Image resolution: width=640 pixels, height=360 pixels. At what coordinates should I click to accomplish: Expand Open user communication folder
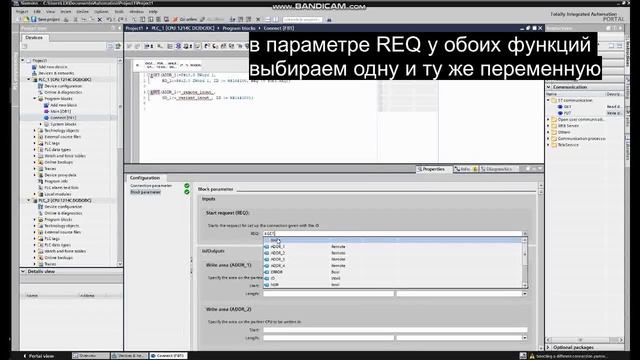pos(548,120)
